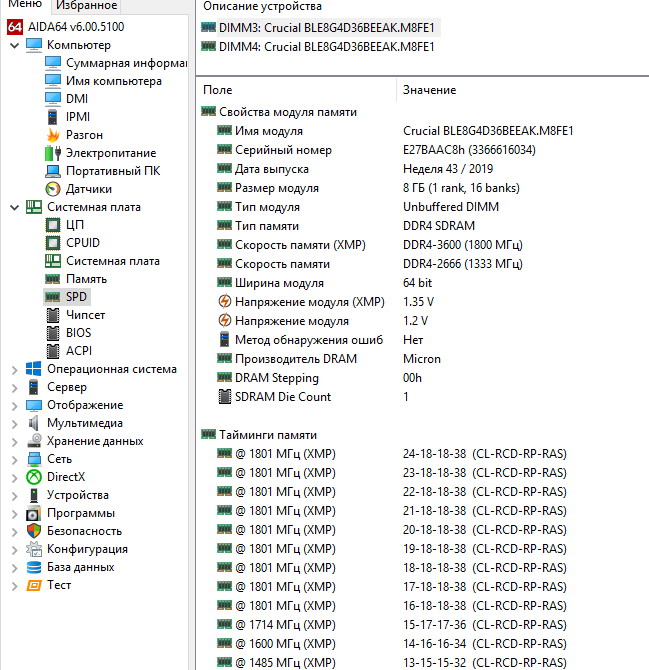Select the SDRAM Die Count row
Viewport: 649px width, 670px height.
coord(313,397)
